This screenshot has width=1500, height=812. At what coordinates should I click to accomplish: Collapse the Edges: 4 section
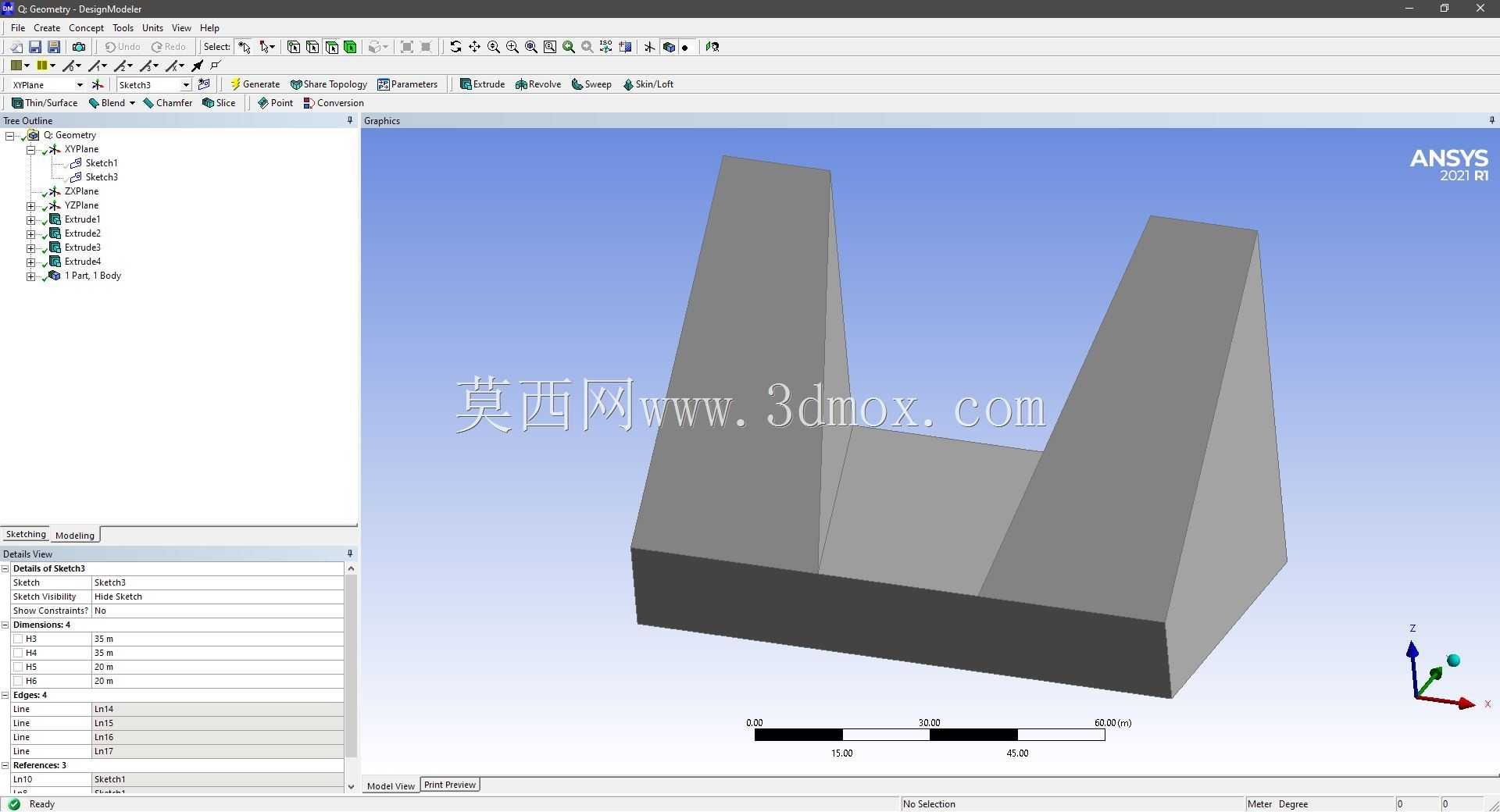5,695
